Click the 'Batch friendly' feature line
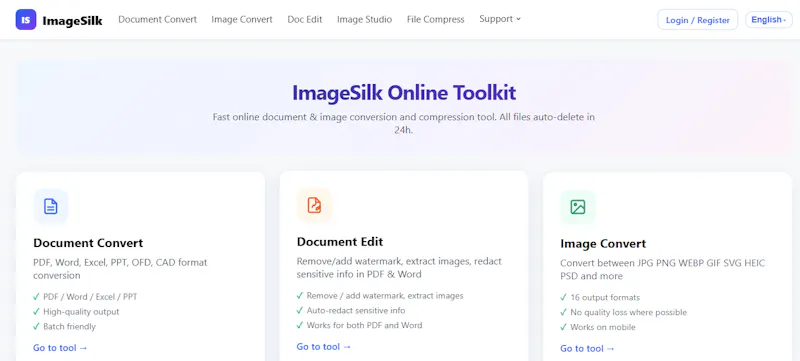 (64, 326)
